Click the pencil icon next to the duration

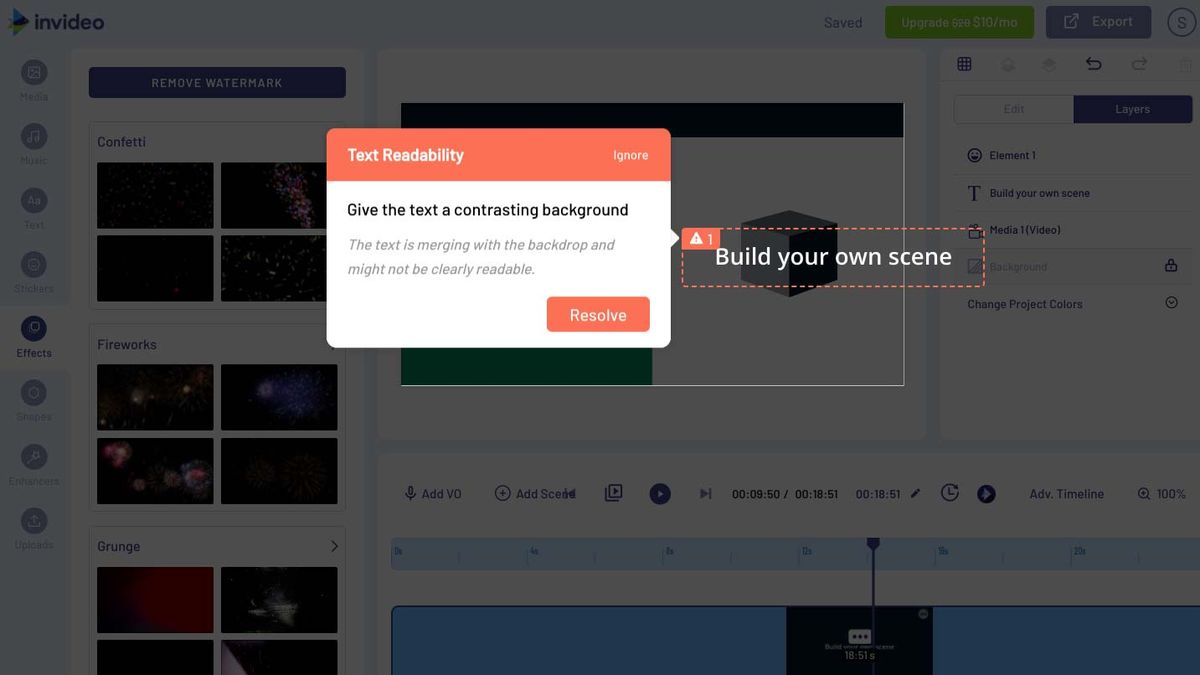916,493
